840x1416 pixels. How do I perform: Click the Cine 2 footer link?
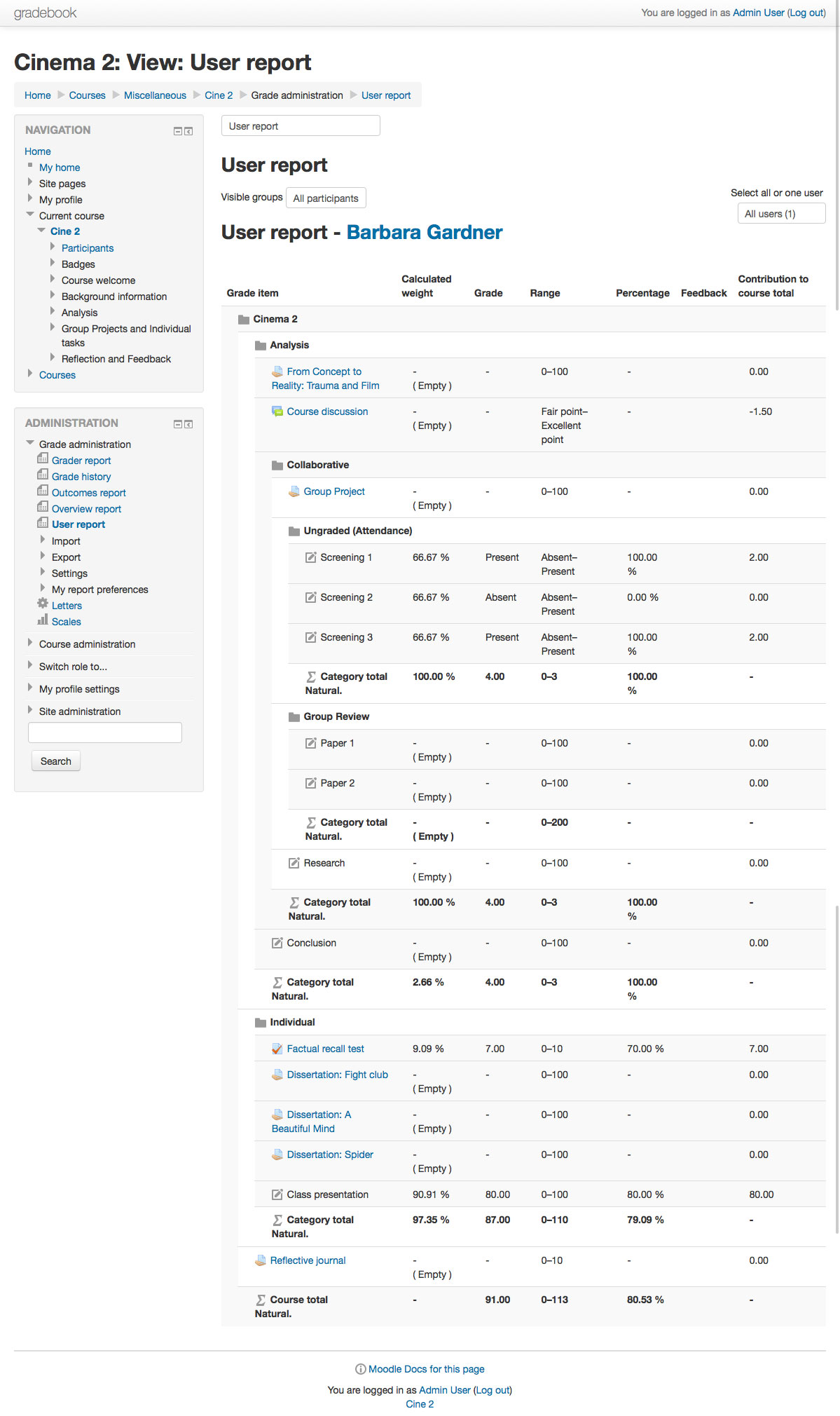(x=420, y=1404)
